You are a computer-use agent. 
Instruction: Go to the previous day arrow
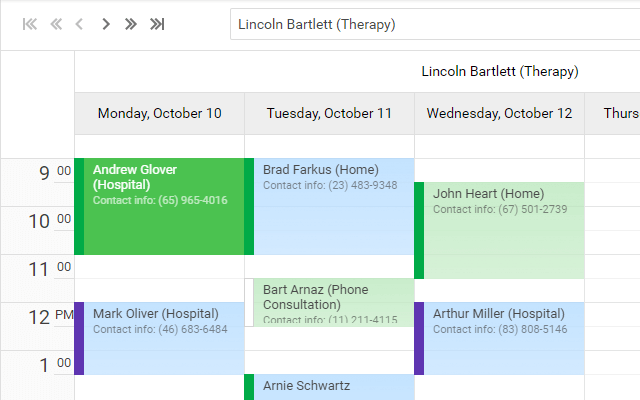(x=80, y=24)
